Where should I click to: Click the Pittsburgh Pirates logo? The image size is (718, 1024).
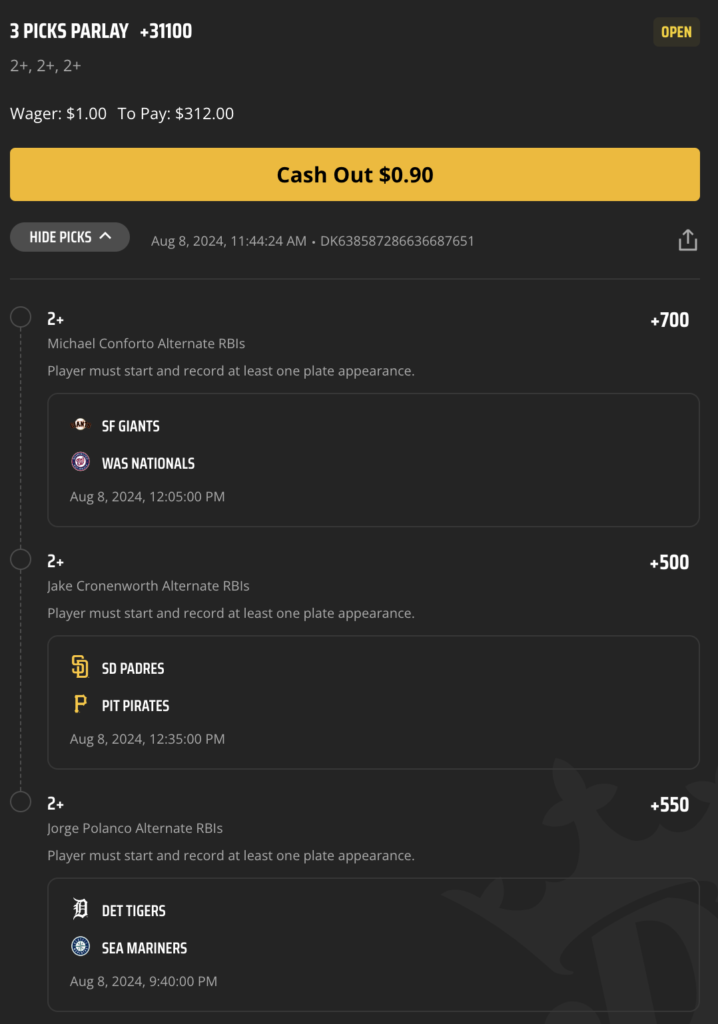(x=80, y=704)
